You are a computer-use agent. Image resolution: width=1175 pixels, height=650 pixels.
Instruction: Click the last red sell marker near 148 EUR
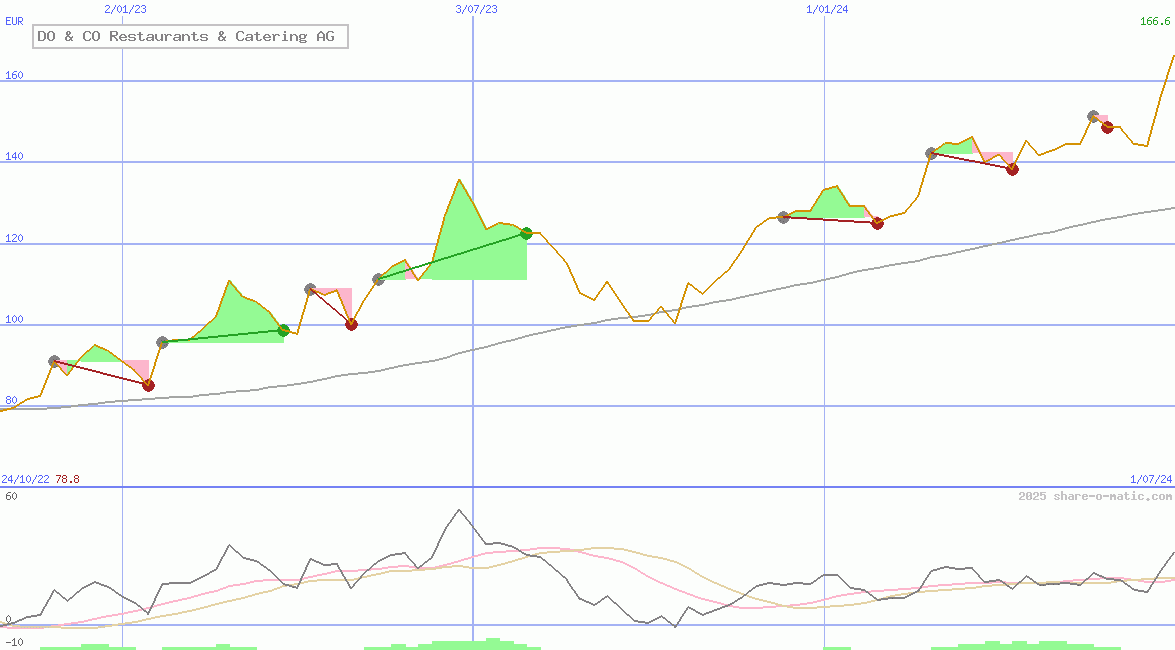pyautogui.click(x=1107, y=127)
